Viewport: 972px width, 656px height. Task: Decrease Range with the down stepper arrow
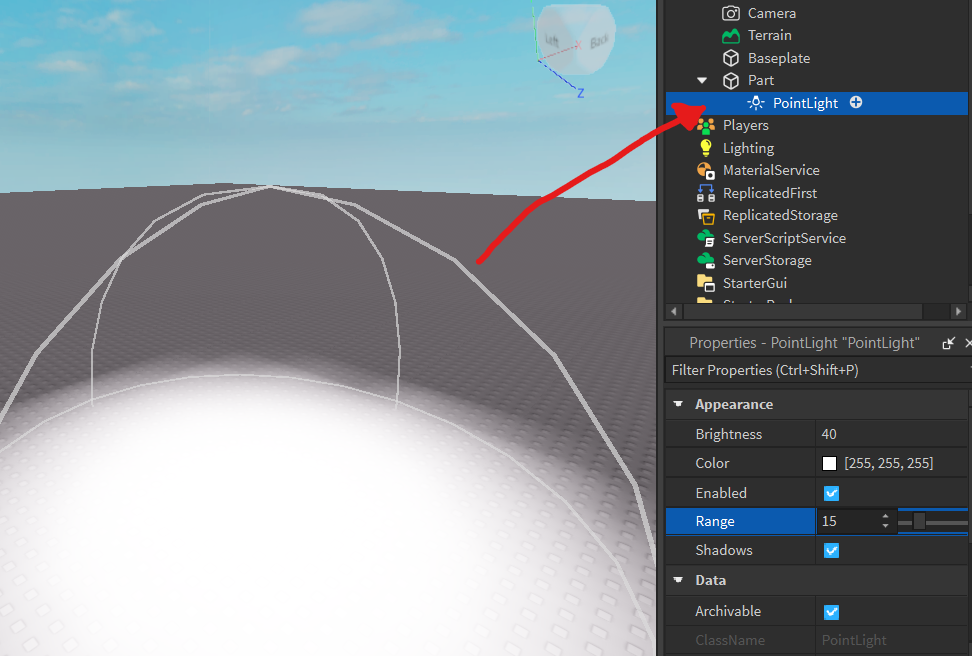click(x=885, y=526)
